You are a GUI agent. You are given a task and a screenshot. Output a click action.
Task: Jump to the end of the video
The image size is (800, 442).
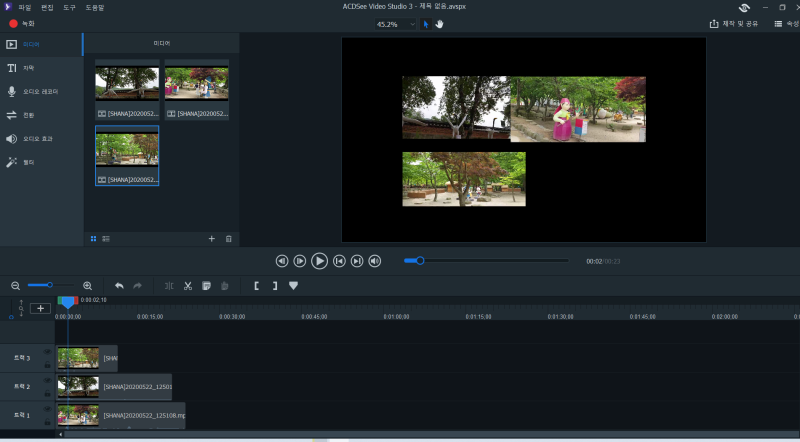[357, 261]
